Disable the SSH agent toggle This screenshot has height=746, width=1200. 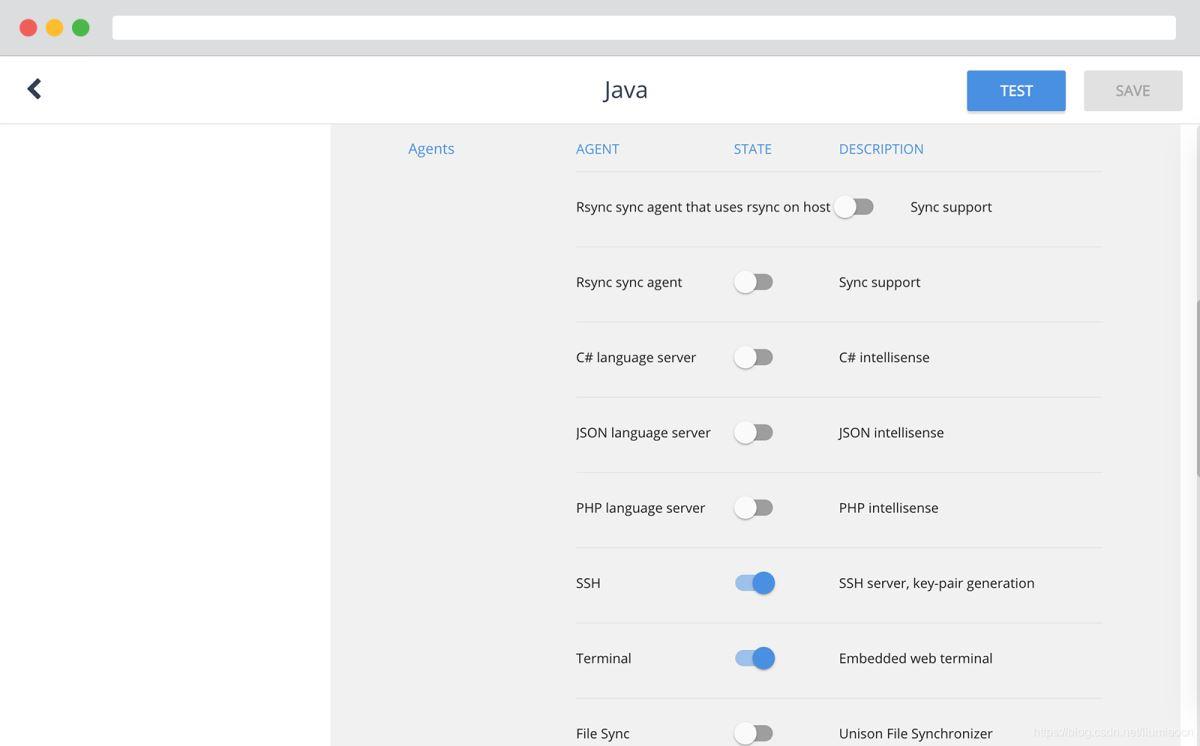tap(755, 583)
